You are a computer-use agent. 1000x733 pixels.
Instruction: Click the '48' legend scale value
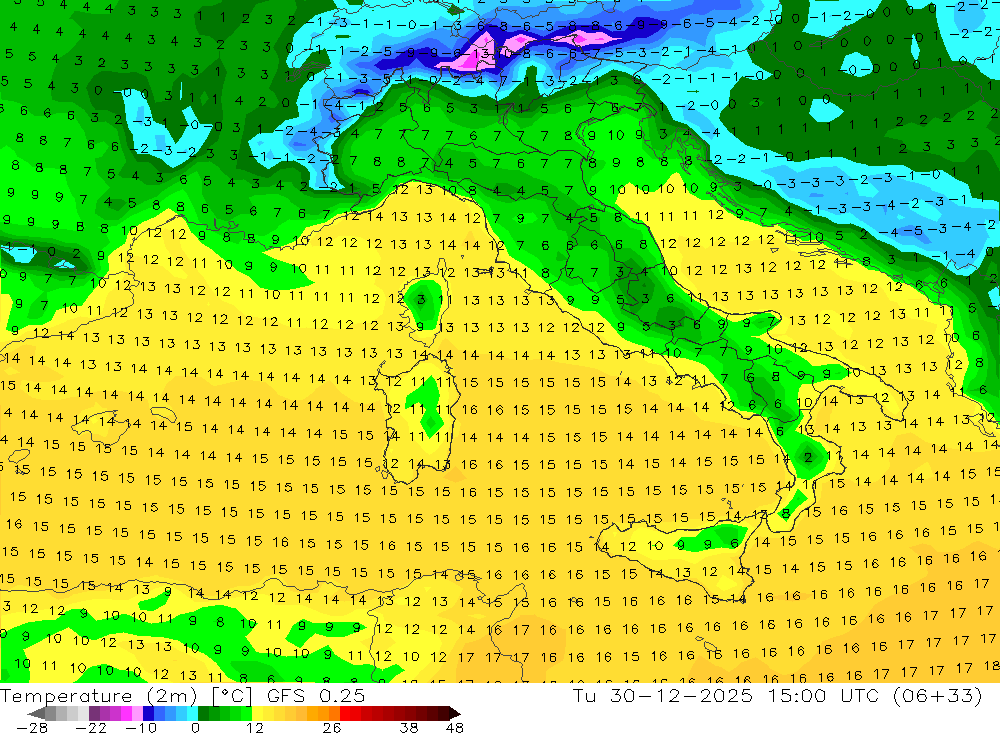[455, 727]
